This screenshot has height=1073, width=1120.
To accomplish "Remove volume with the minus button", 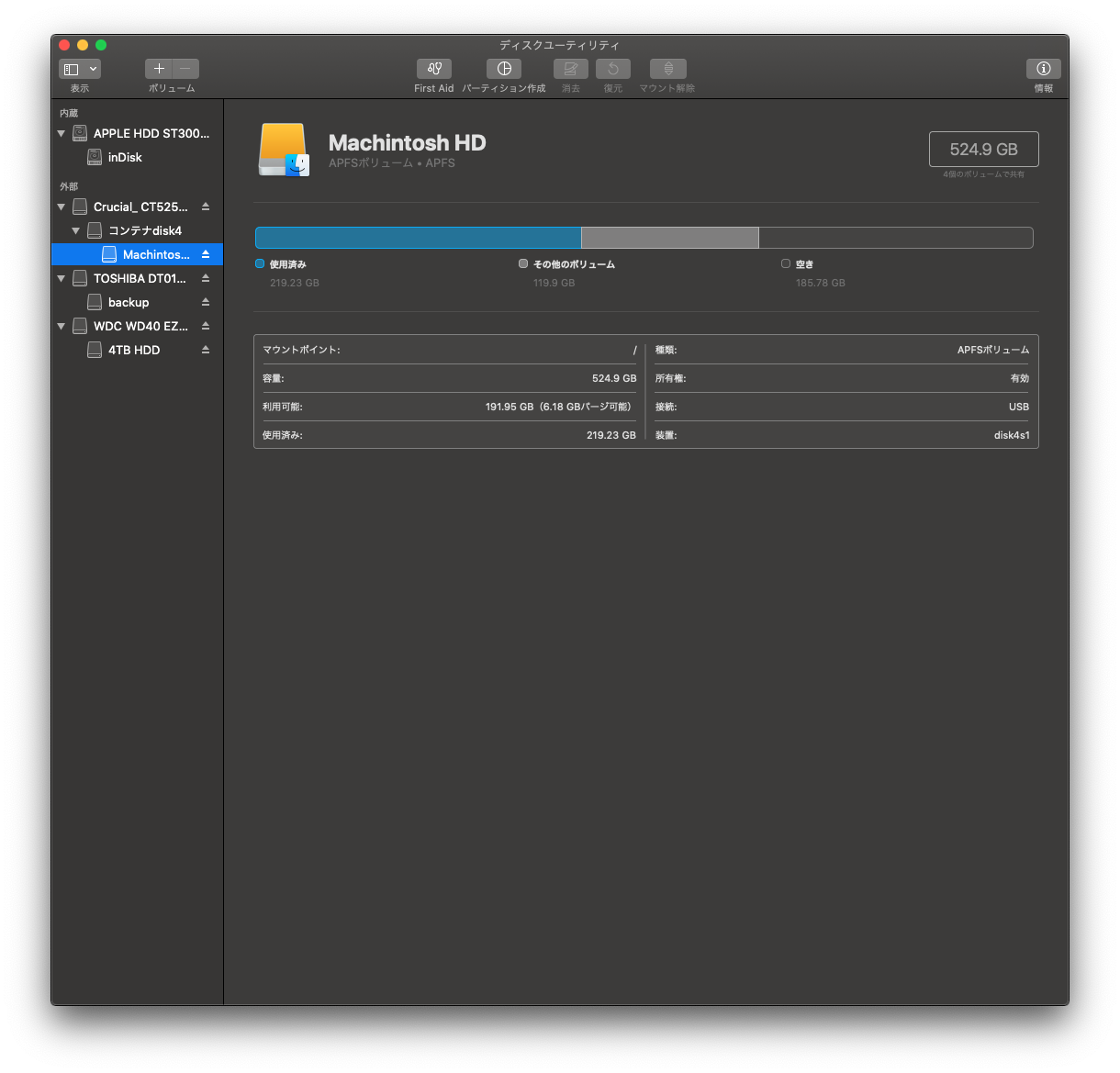I will (185, 69).
